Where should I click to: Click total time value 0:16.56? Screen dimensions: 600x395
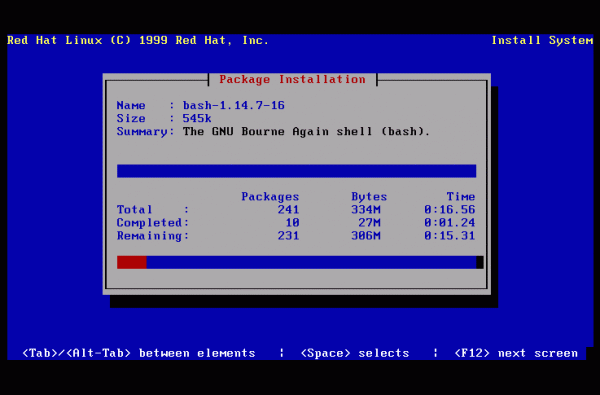(x=450, y=209)
